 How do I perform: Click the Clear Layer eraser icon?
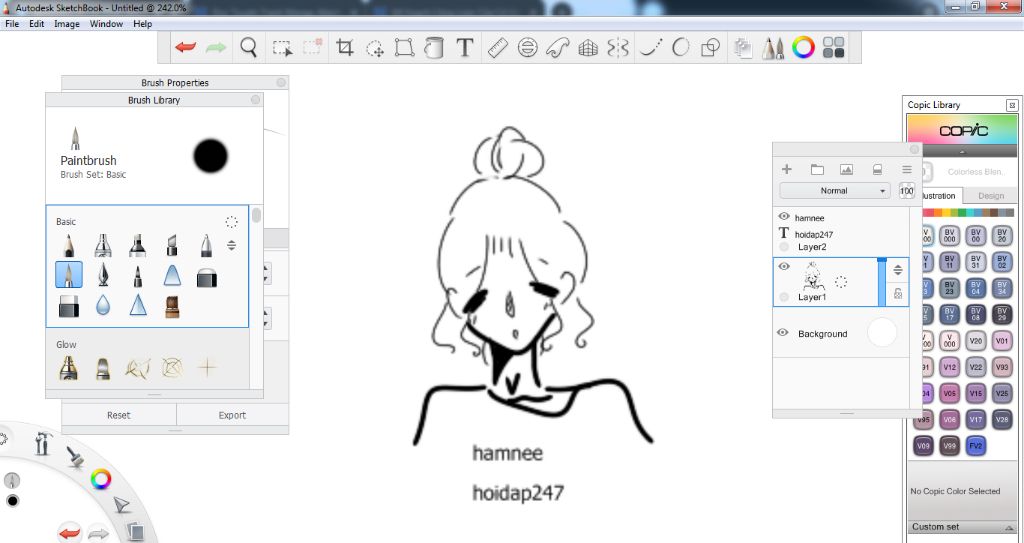click(x=877, y=169)
